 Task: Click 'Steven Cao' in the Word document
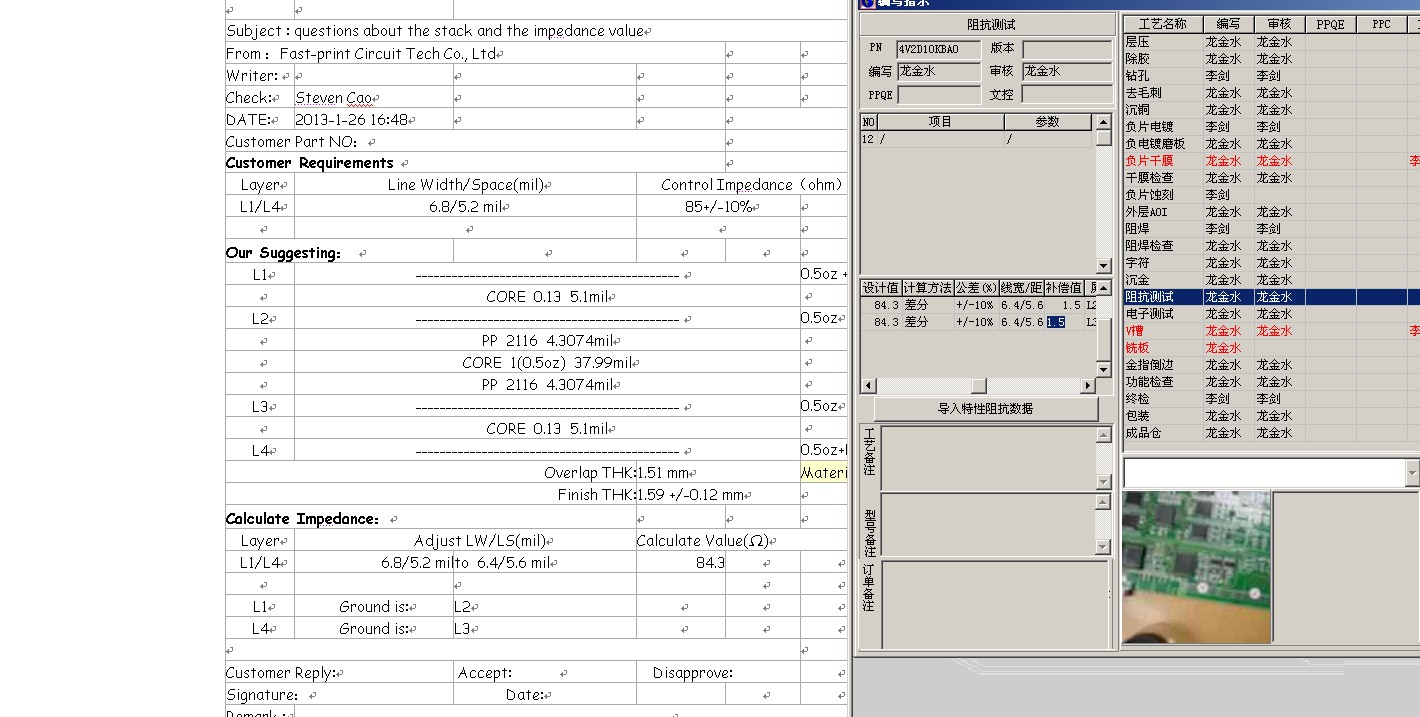point(333,98)
